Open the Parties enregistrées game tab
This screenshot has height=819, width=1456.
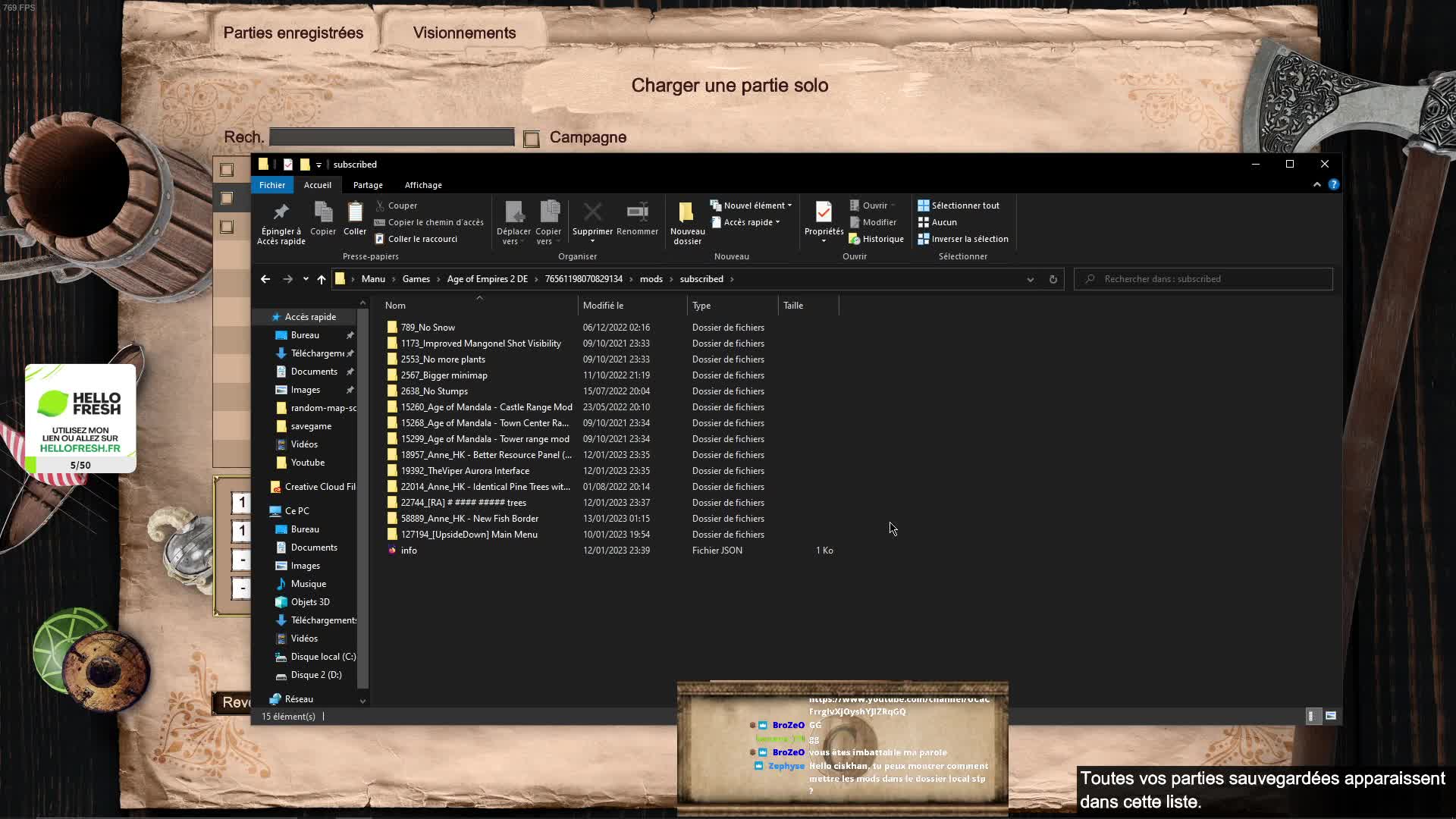[293, 33]
